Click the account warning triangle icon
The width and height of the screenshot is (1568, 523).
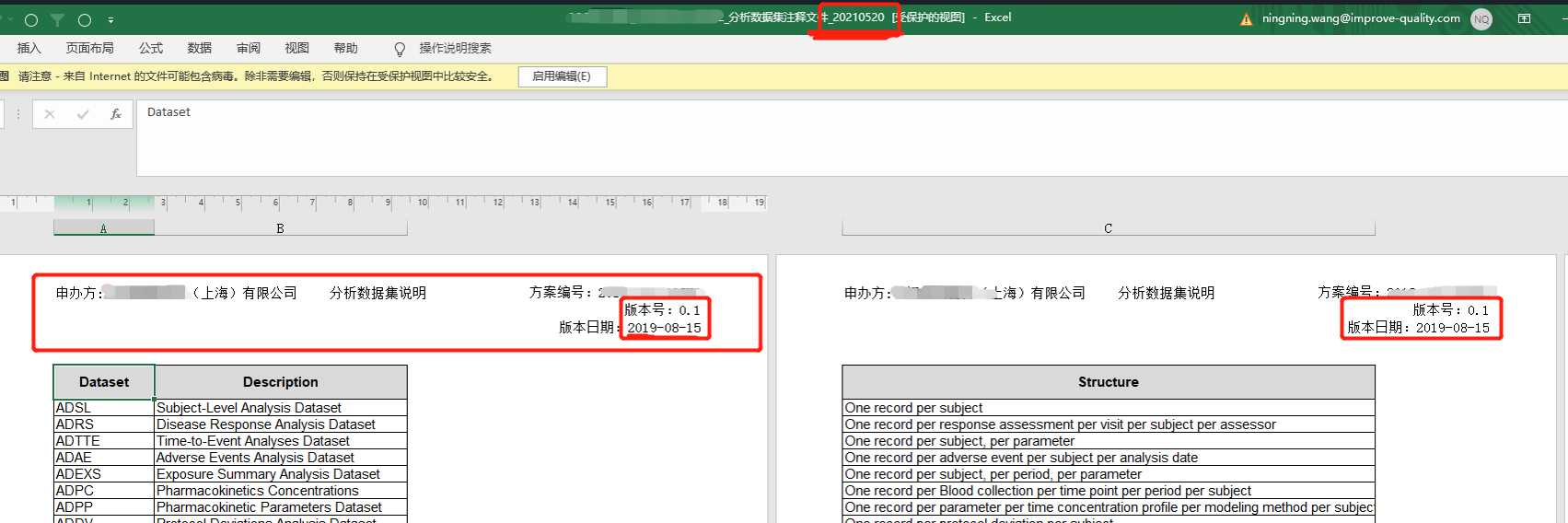coord(1247,18)
